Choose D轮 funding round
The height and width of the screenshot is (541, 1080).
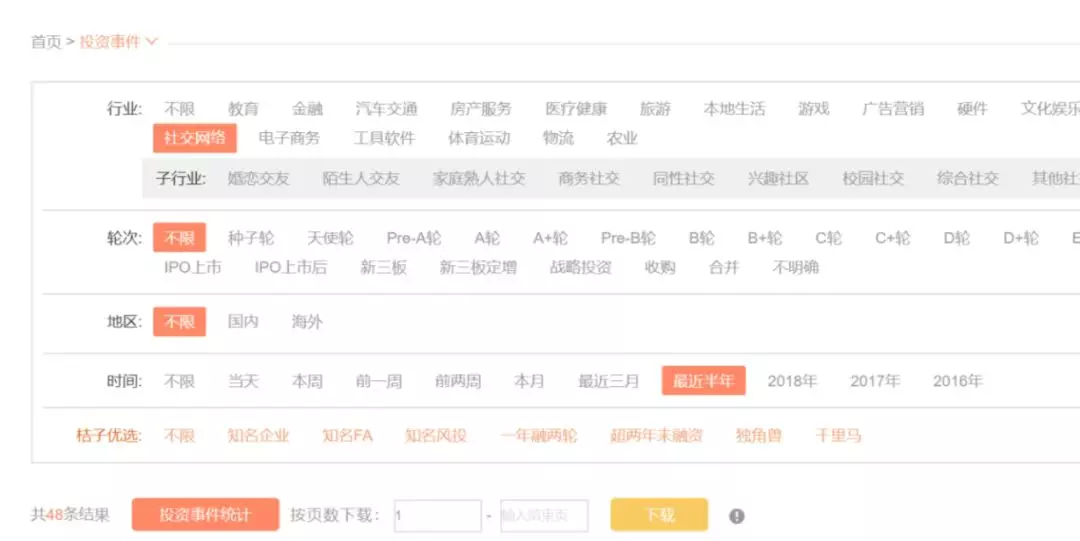click(x=957, y=238)
